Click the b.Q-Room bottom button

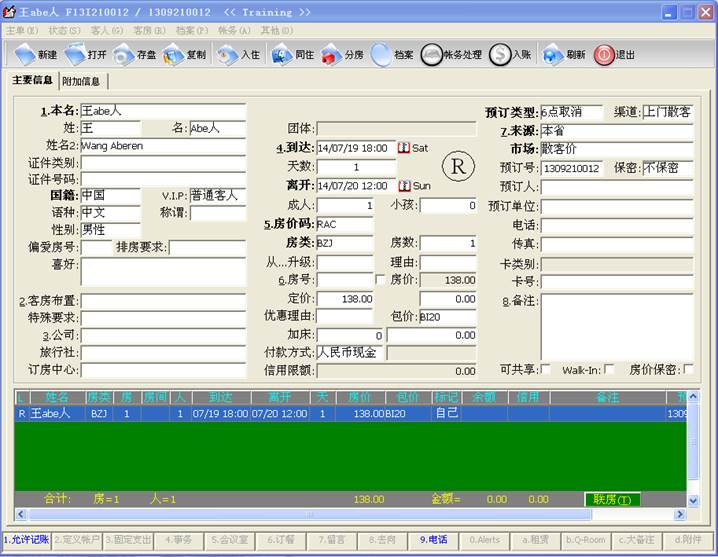pos(586,540)
